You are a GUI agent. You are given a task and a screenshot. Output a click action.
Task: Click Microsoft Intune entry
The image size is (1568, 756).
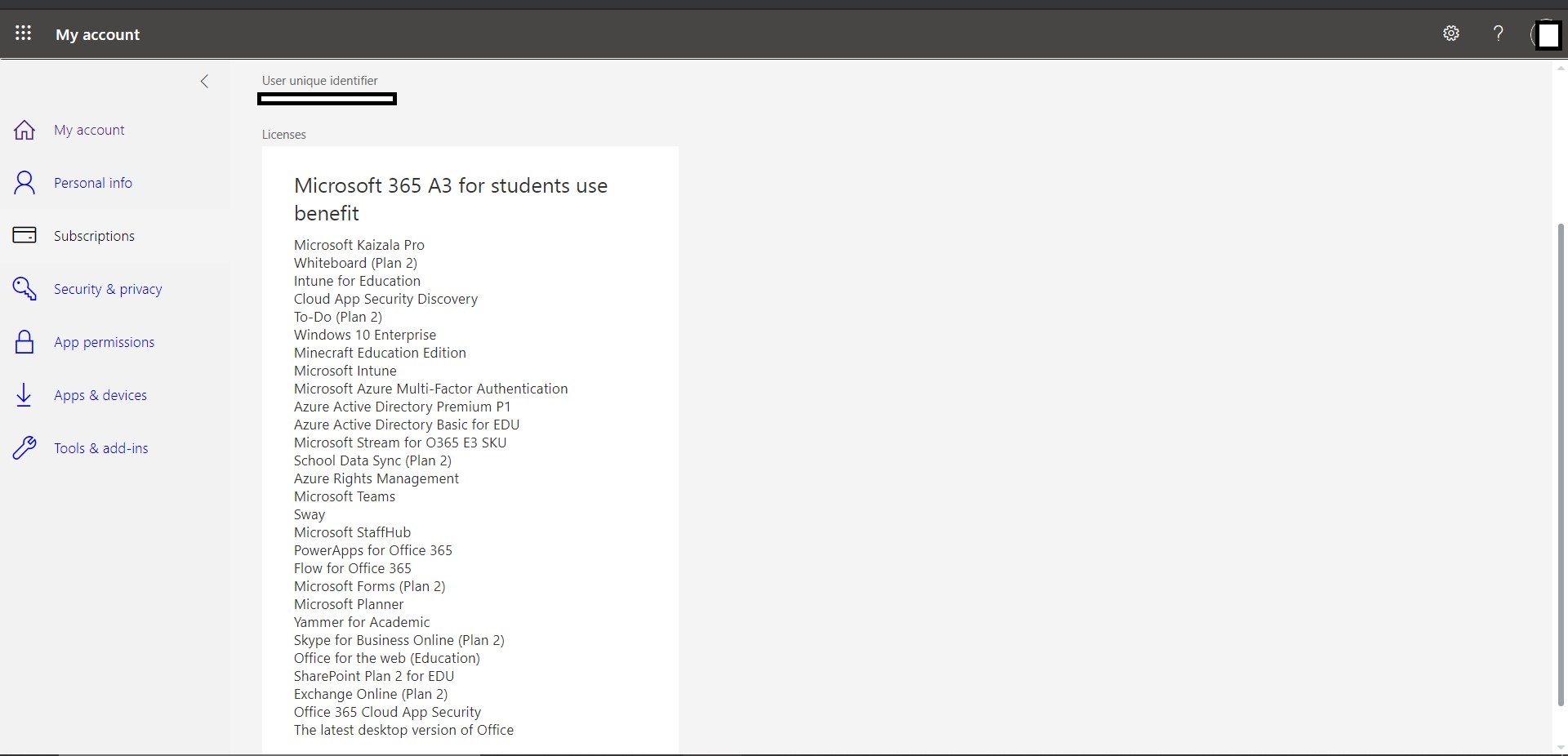[345, 371]
